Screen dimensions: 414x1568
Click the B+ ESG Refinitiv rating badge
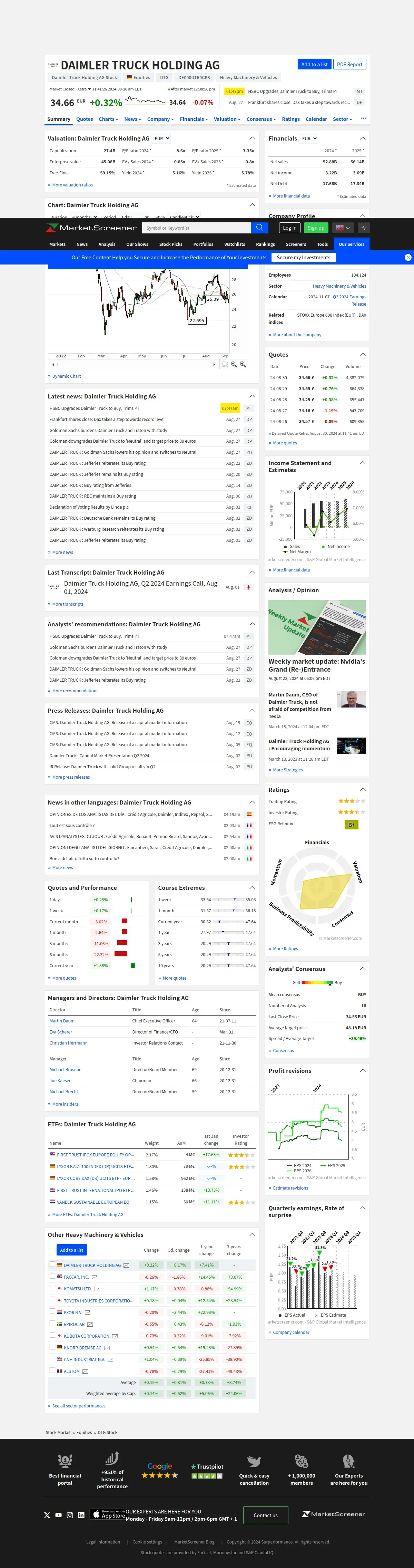(352, 825)
